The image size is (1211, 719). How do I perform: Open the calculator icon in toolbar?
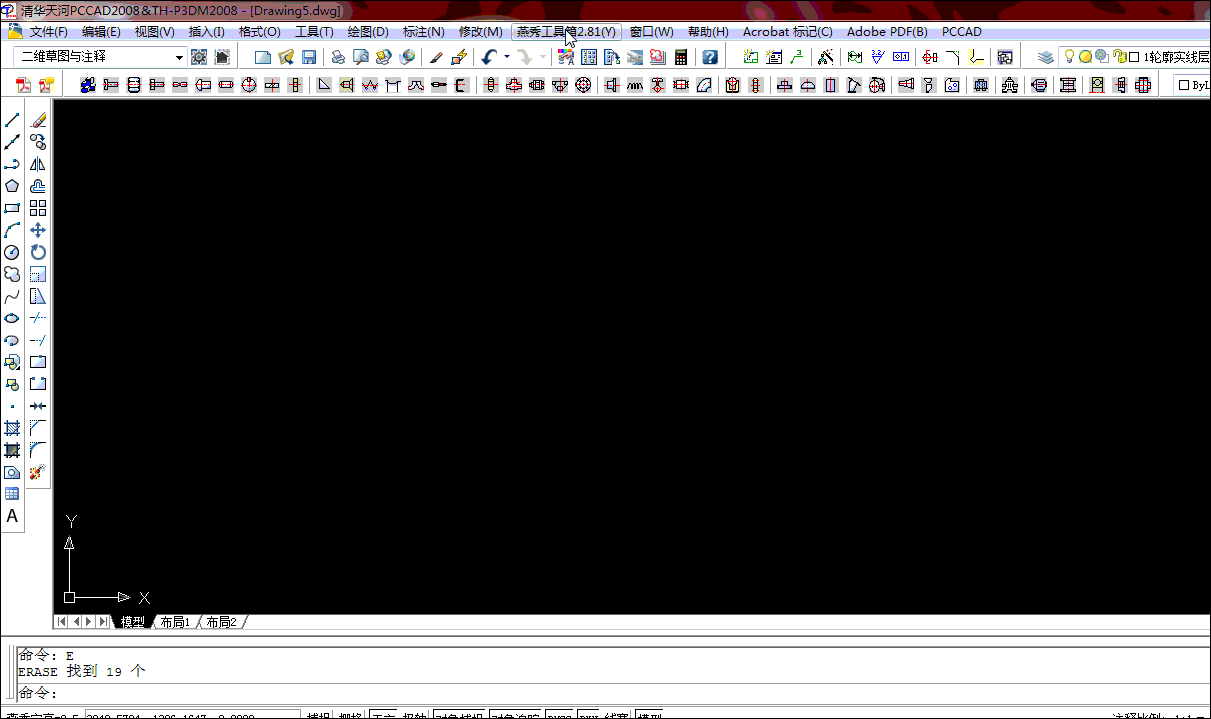(681, 57)
